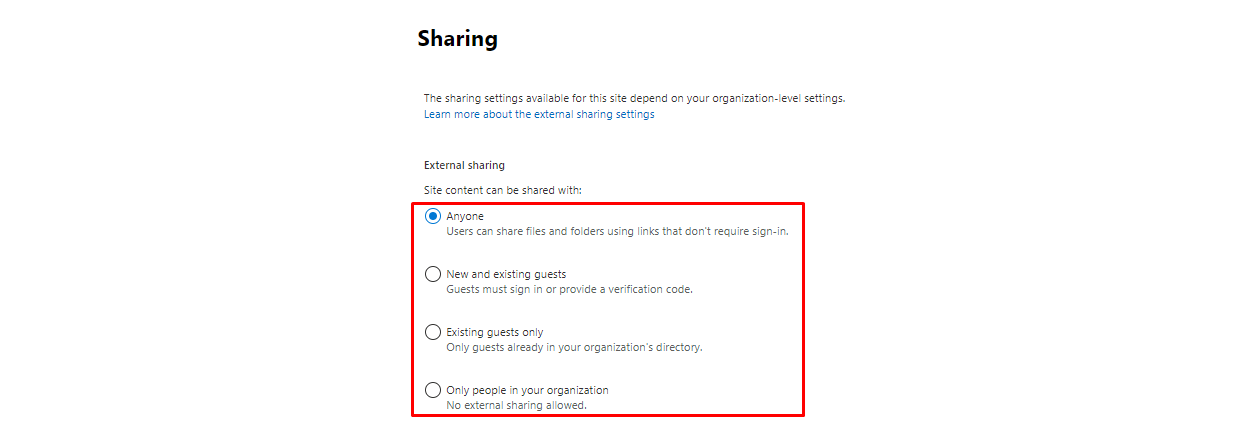Viewport: 1240px width, 445px height.
Task: Click the sentence about organization-level settings
Action: point(634,98)
